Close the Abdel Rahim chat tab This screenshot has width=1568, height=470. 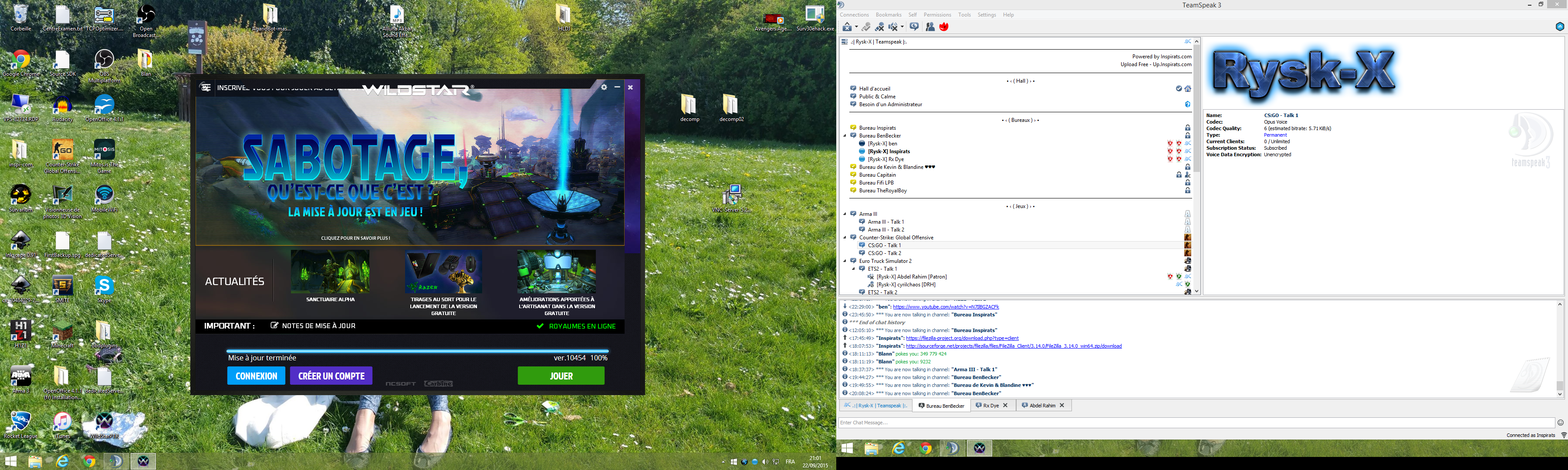click(1061, 406)
